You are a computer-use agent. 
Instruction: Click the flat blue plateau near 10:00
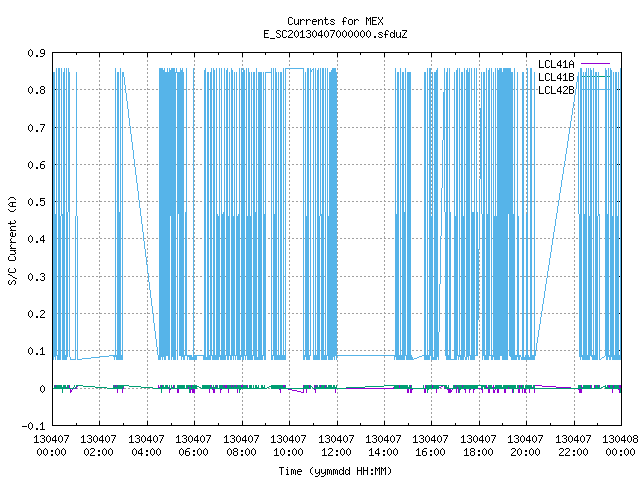click(294, 69)
